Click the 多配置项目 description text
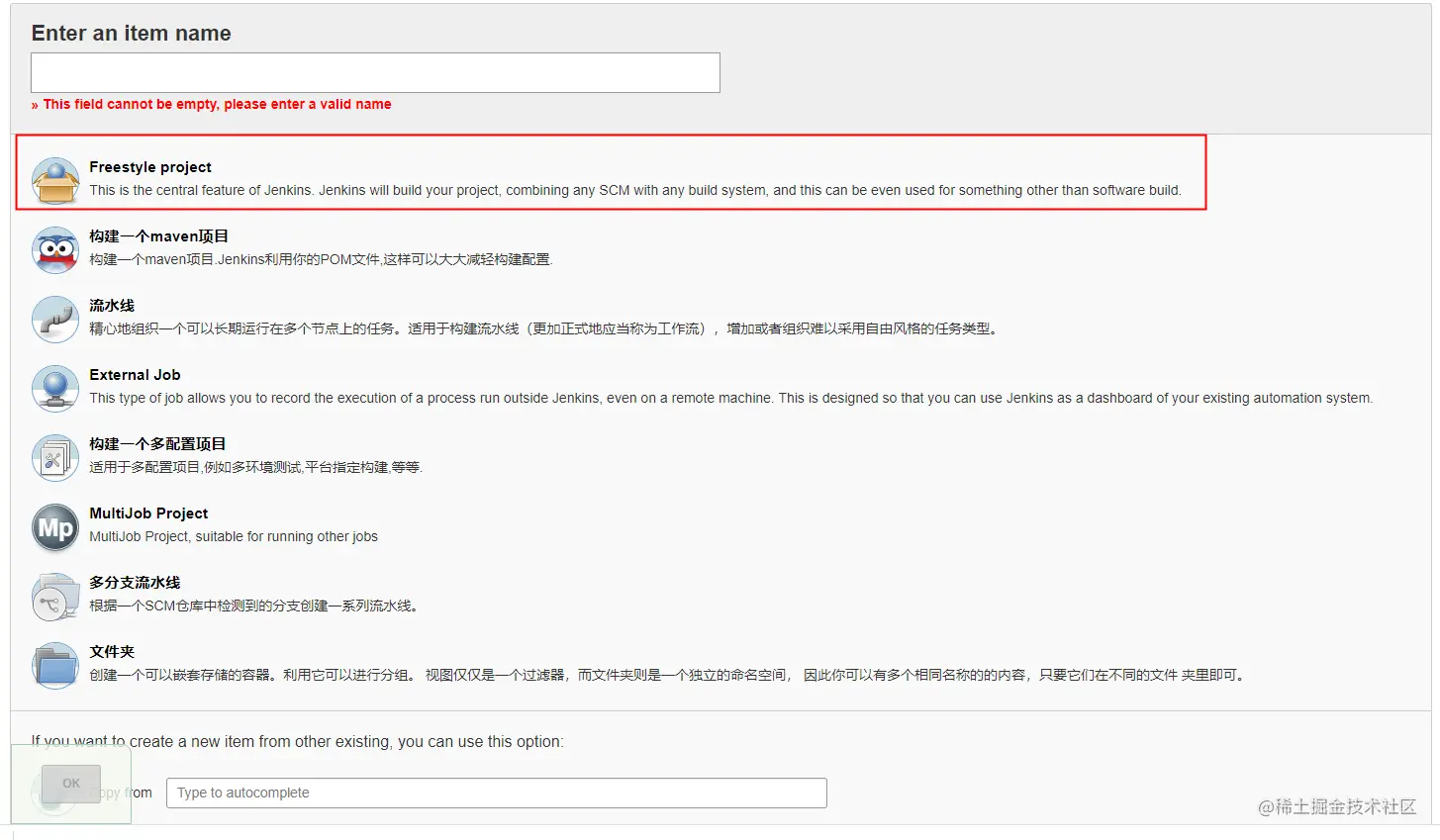Image resolution: width=1440 pixels, height=840 pixels. pos(256,467)
